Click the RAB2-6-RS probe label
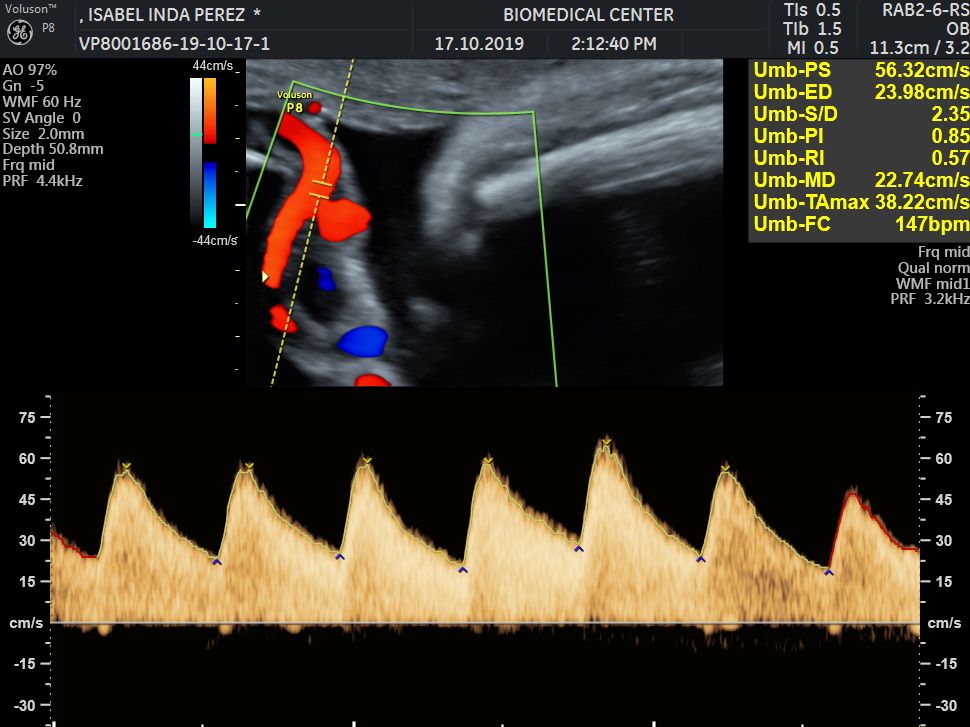The image size is (970, 727). click(925, 11)
